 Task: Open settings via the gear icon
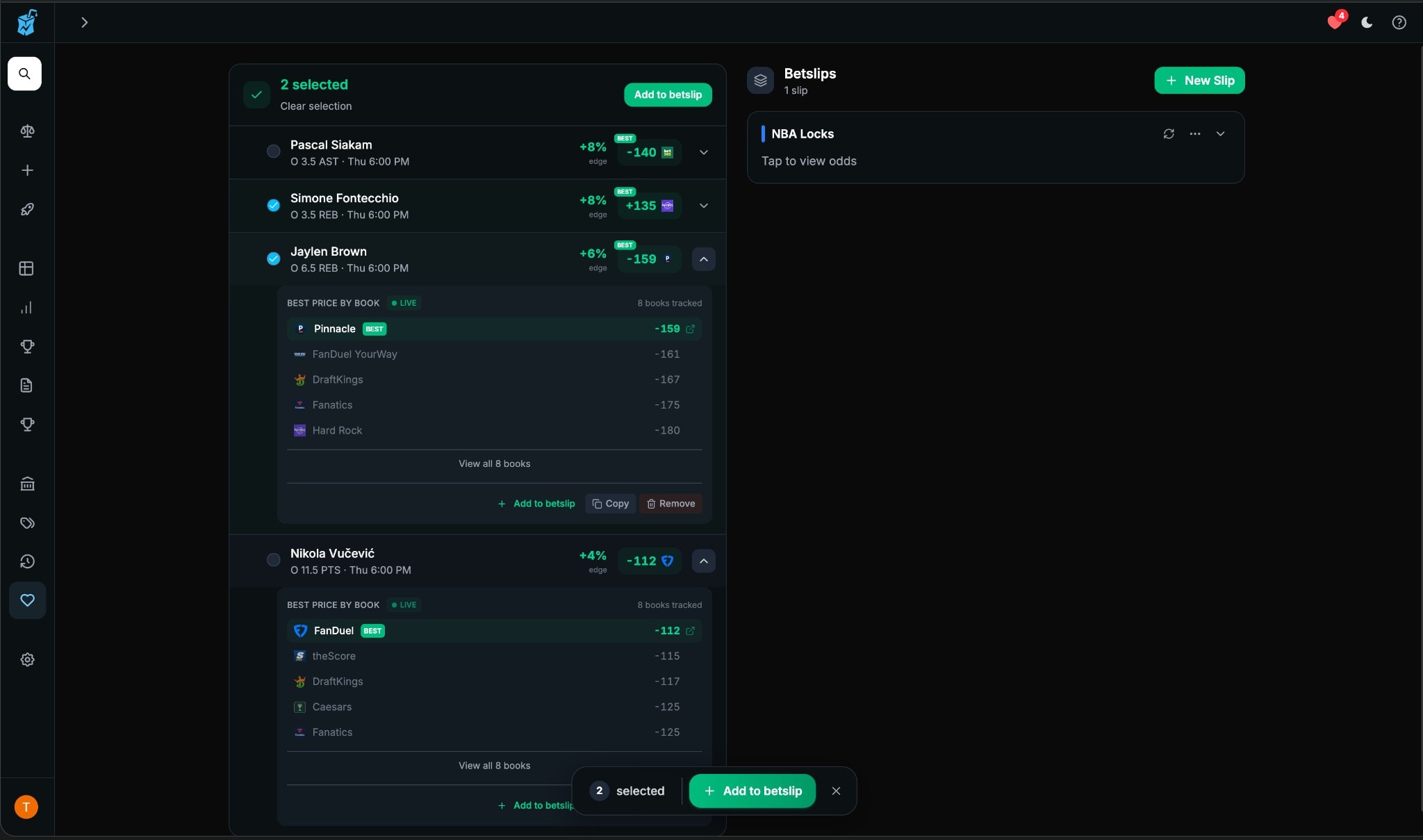pyautogui.click(x=27, y=660)
